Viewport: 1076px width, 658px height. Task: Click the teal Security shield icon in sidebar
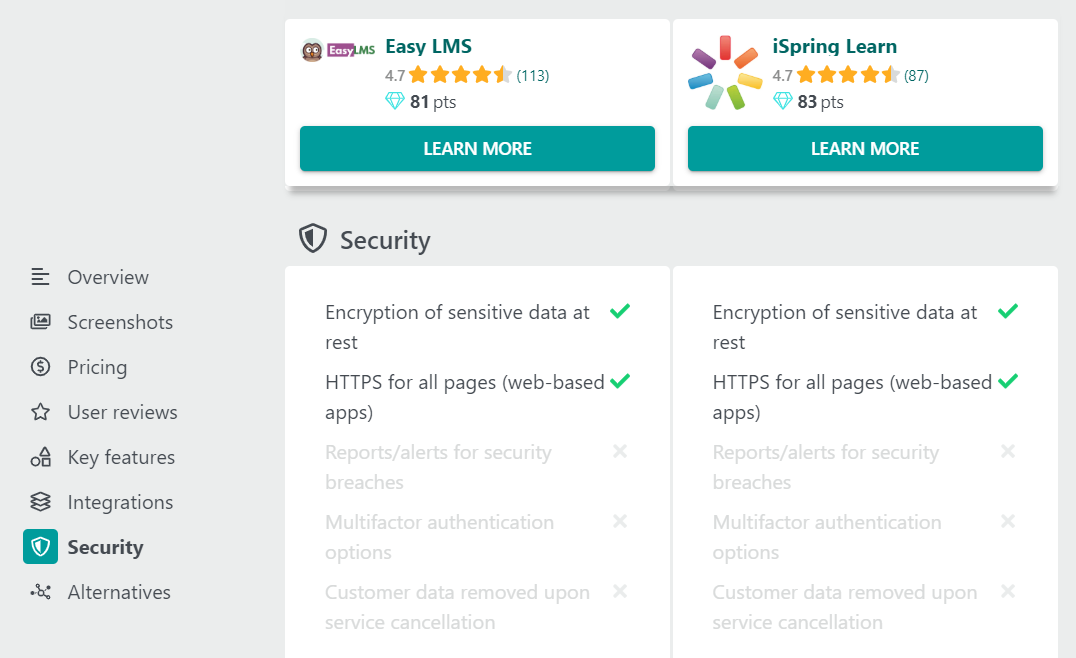(x=40, y=547)
